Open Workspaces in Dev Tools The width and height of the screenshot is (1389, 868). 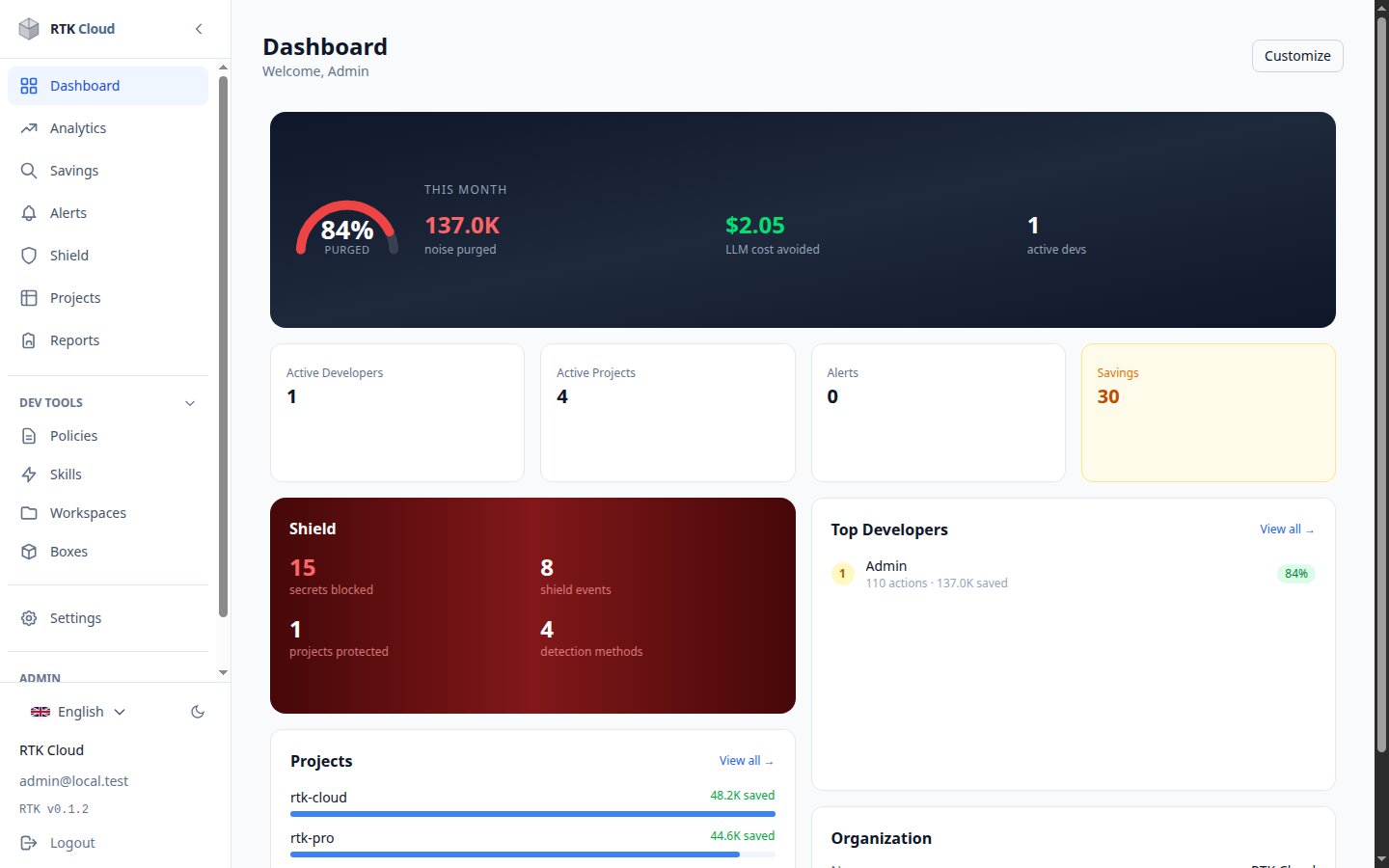point(108,513)
